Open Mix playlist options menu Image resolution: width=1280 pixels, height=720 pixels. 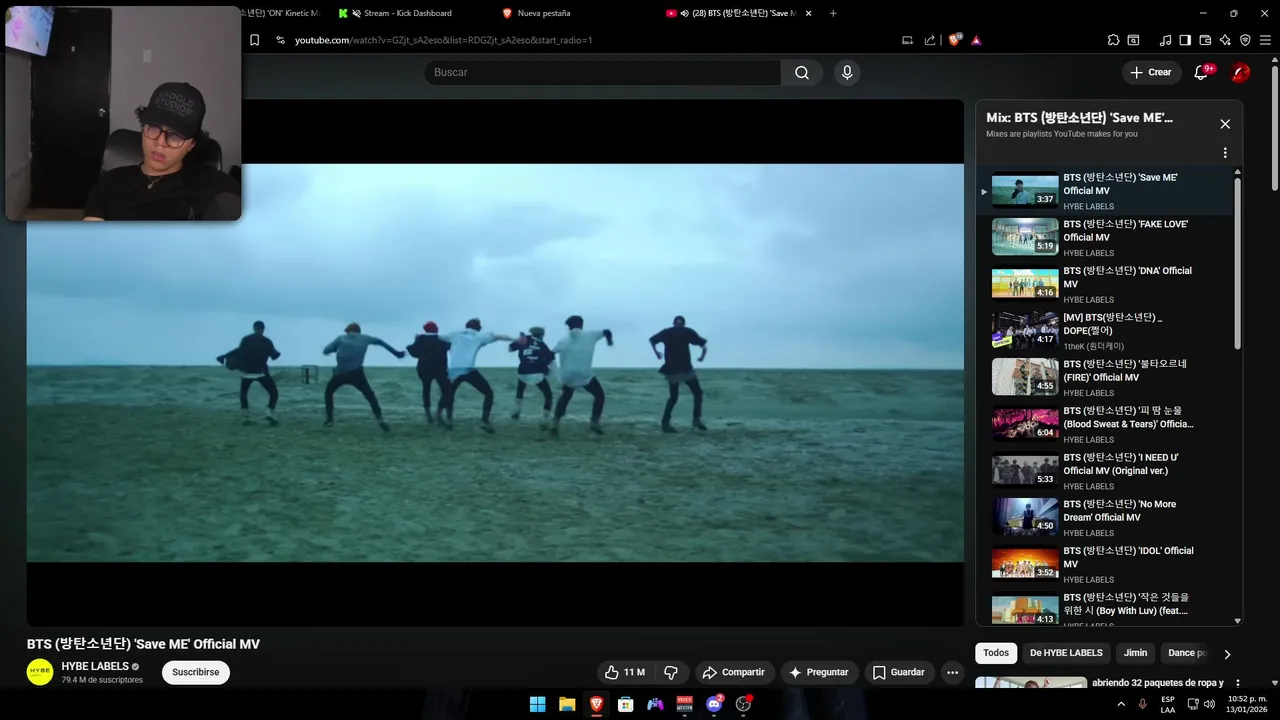[x=1225, y=153]
